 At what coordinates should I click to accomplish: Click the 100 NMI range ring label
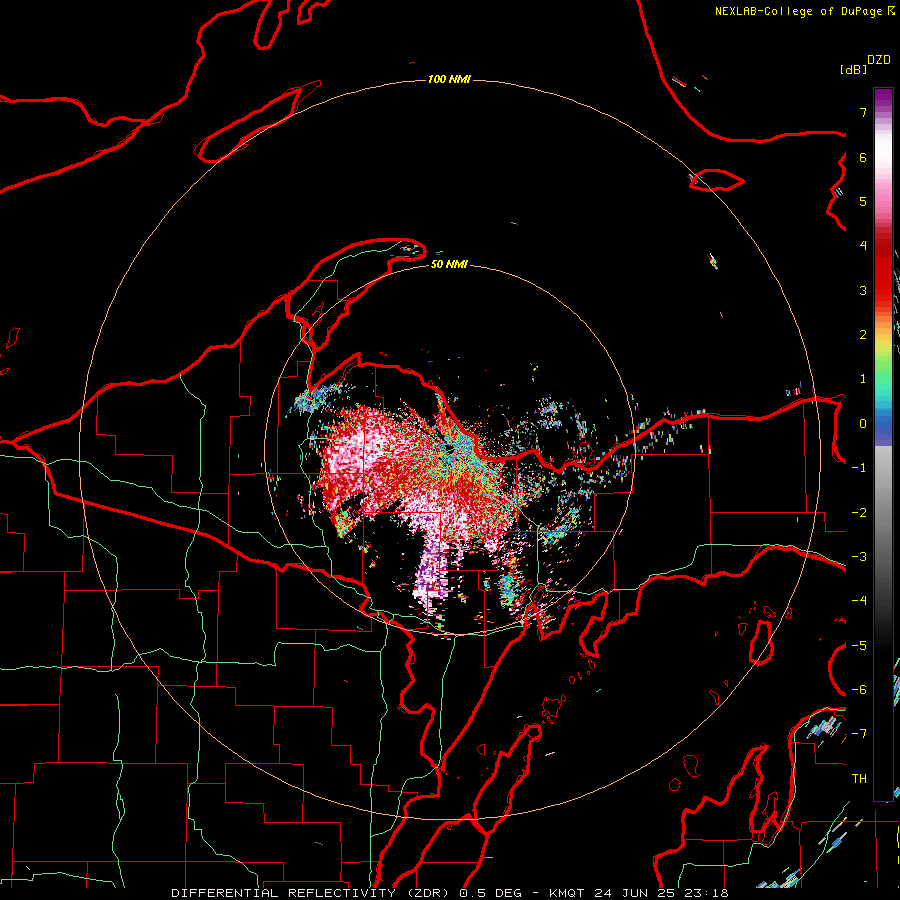pyautogui.click(x=449, y=79)
